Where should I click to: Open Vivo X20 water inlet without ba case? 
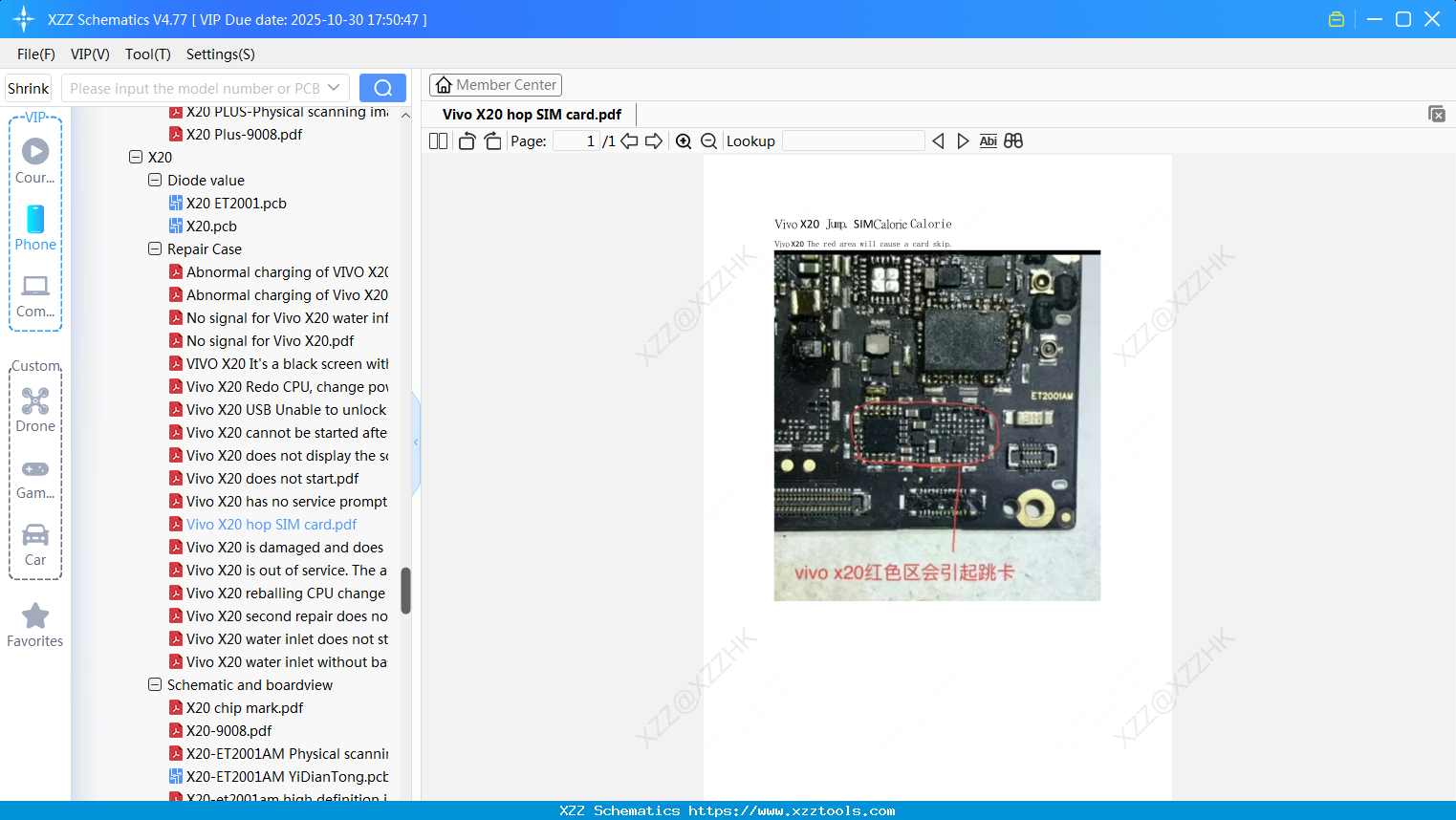click(x=278, y=661)
